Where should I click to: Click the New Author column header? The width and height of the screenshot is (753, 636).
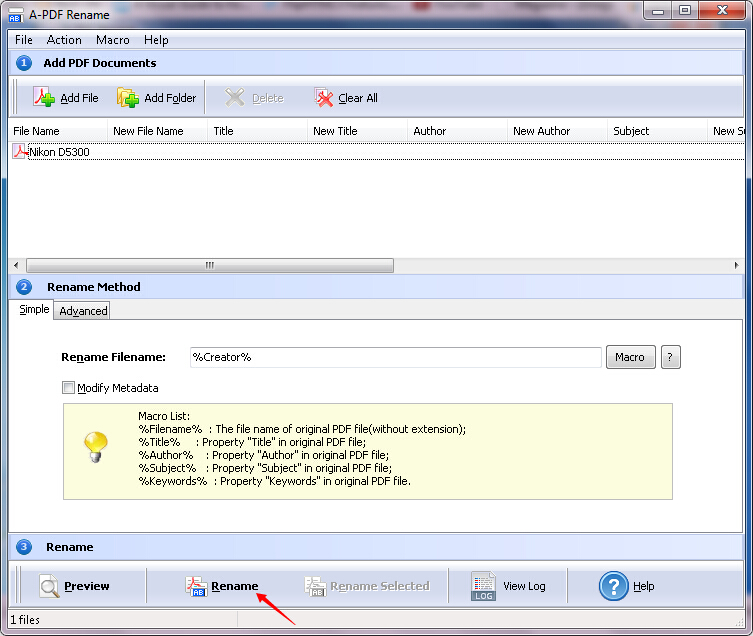click(557, 131)
